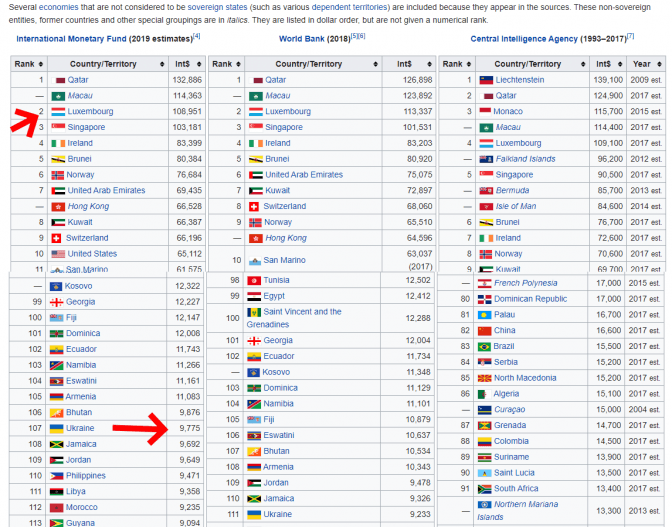Click the Brazil flag icon
Screen dimensions: 672x527
486,346
